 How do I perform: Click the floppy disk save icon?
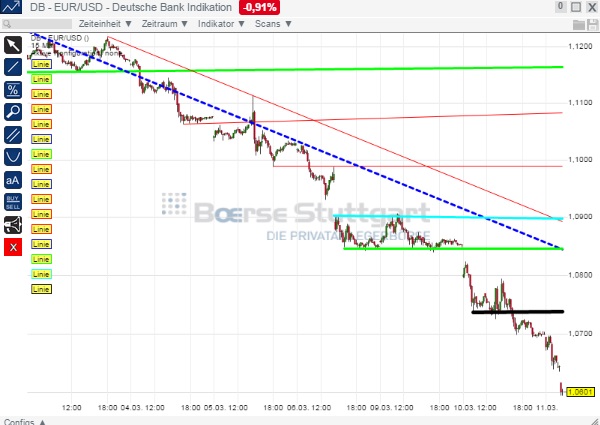click(593, 25)
